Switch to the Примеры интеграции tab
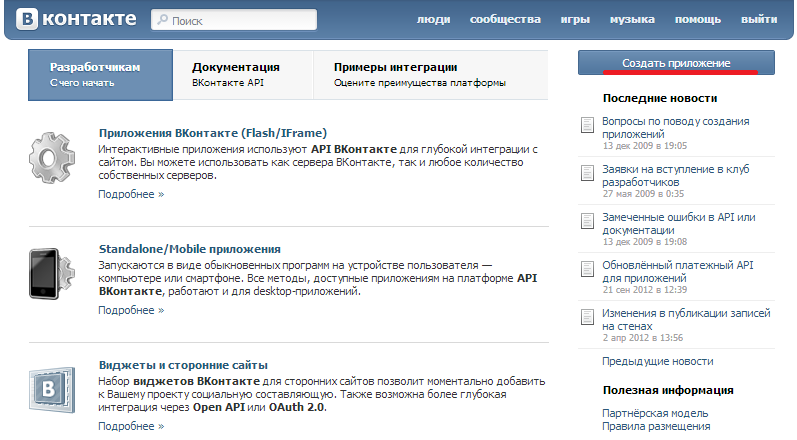Viewport: 797px width, 440px height. coord(431,75)
